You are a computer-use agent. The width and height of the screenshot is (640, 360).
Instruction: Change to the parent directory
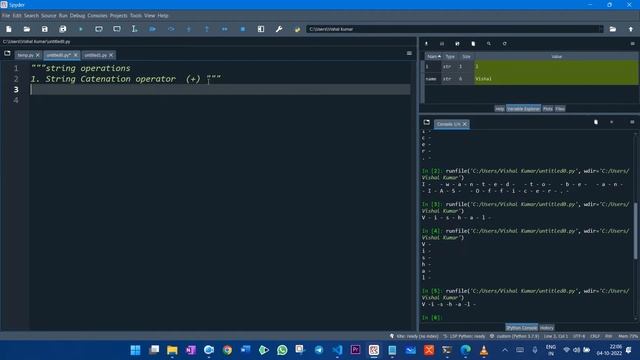pyautogui.click(x=631, y=29)
